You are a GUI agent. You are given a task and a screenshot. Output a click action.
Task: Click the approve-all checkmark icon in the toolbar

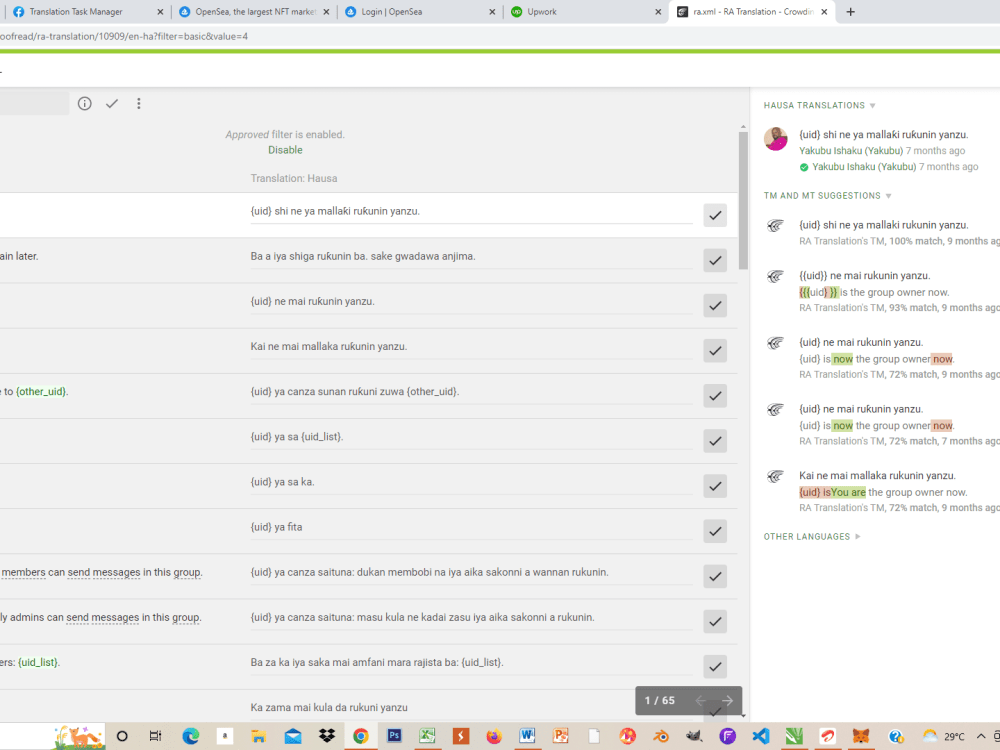coord(112,103)
